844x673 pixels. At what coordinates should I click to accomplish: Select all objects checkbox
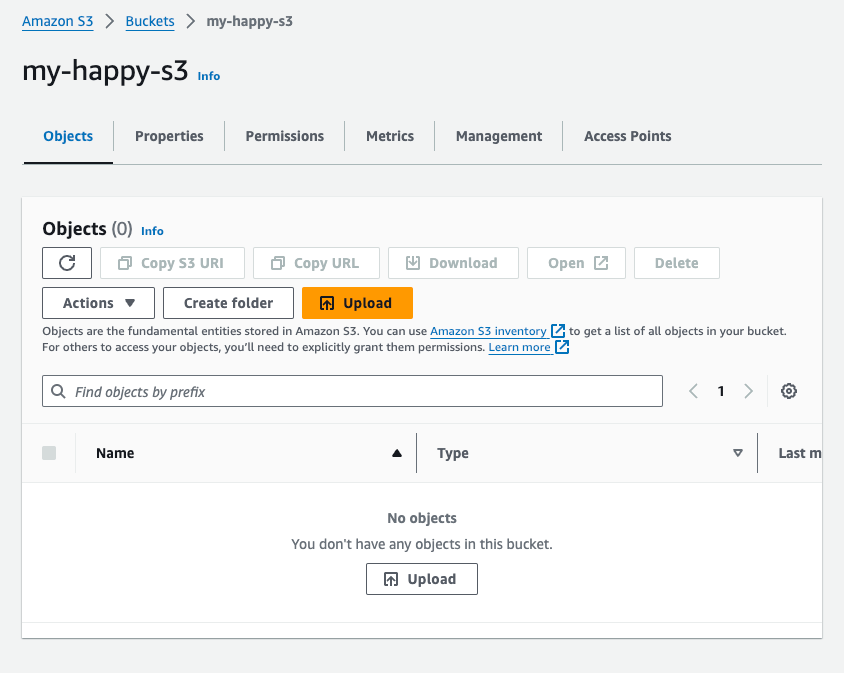tap(49, 453)
